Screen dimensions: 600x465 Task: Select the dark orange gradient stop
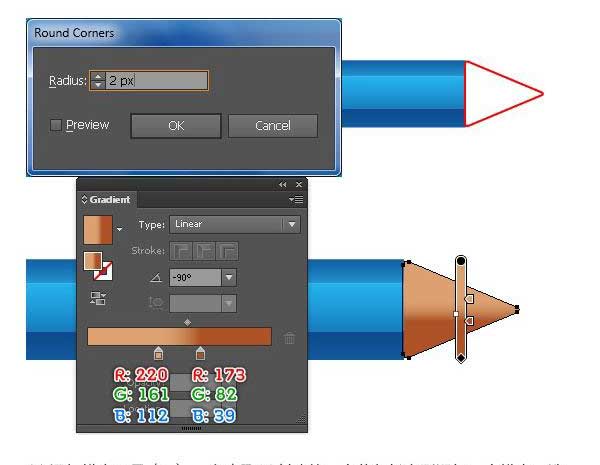click(200, 353)
